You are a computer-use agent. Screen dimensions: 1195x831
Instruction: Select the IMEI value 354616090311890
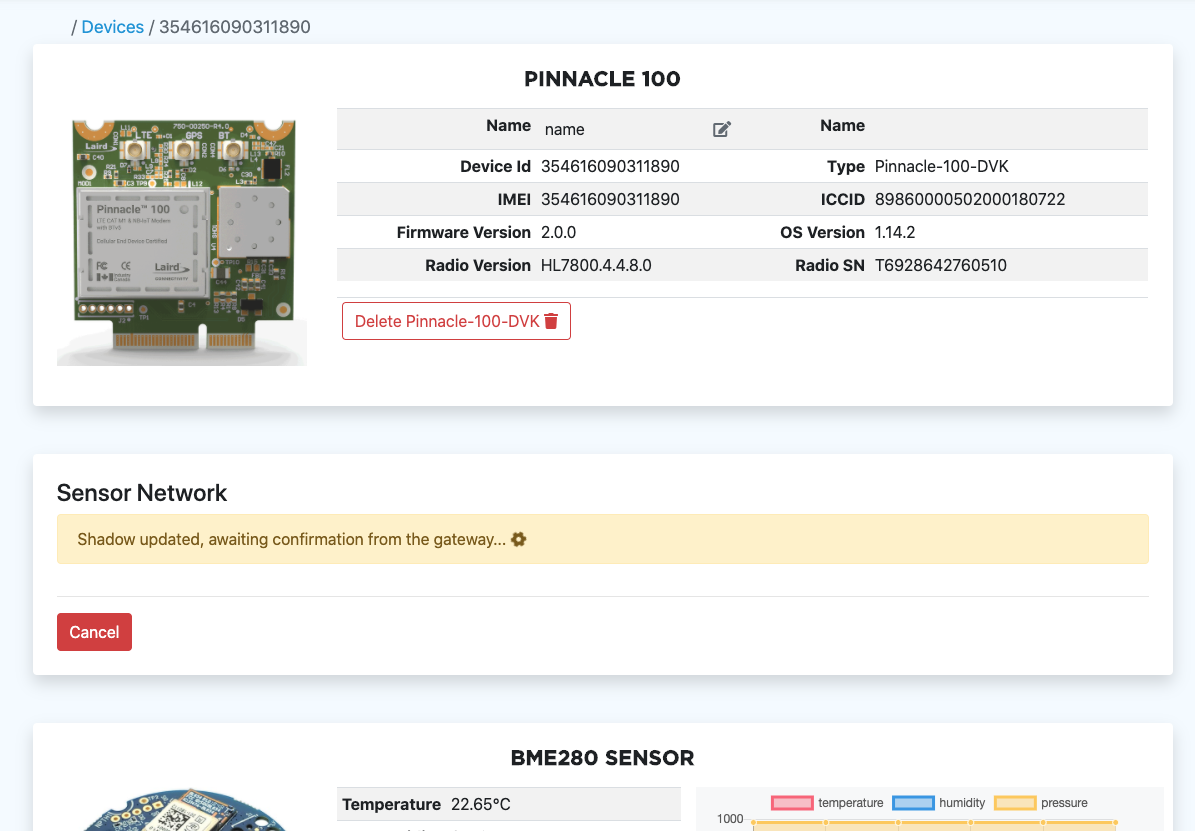click(x=610, y=199)
